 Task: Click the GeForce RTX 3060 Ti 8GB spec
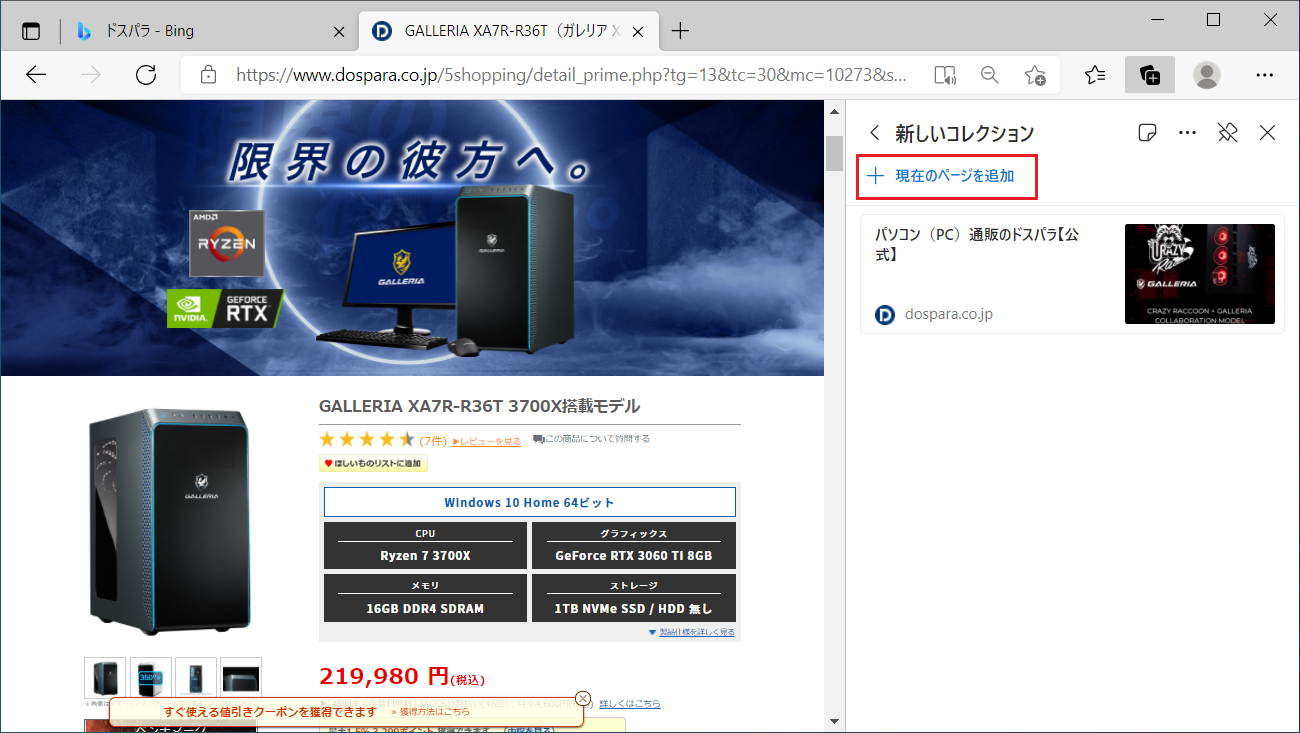634,546
